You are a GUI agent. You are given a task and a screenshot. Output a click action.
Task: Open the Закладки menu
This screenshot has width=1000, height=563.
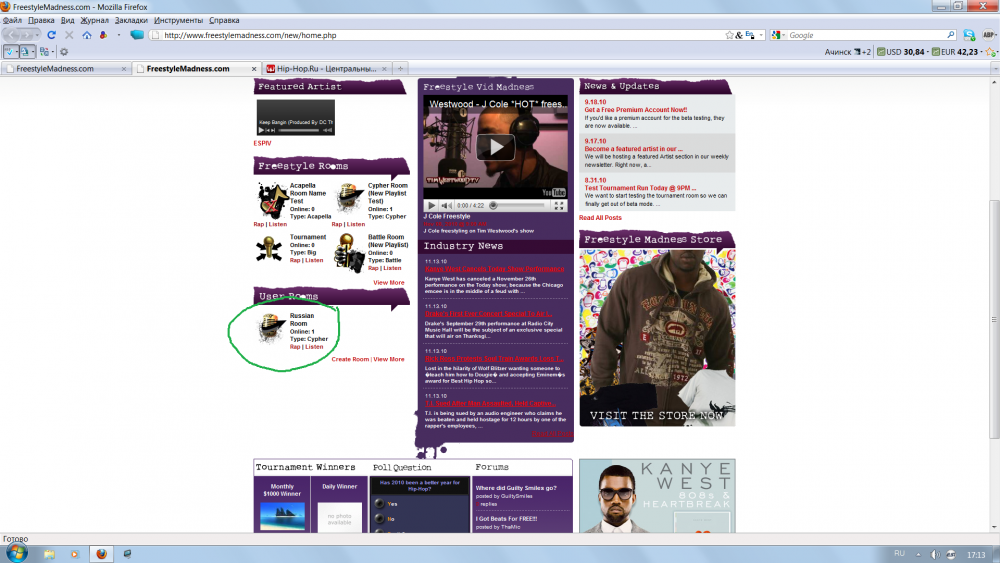pos(131,20)
